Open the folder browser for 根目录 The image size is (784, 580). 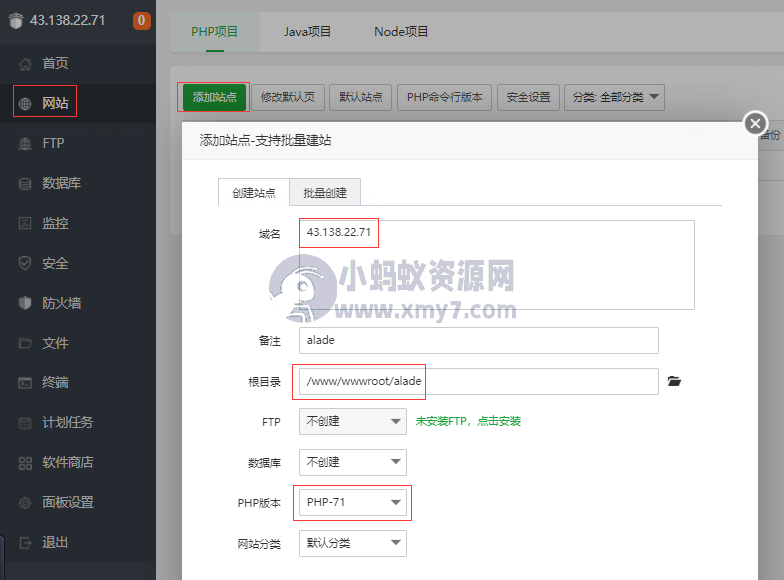tap(674, 382)
